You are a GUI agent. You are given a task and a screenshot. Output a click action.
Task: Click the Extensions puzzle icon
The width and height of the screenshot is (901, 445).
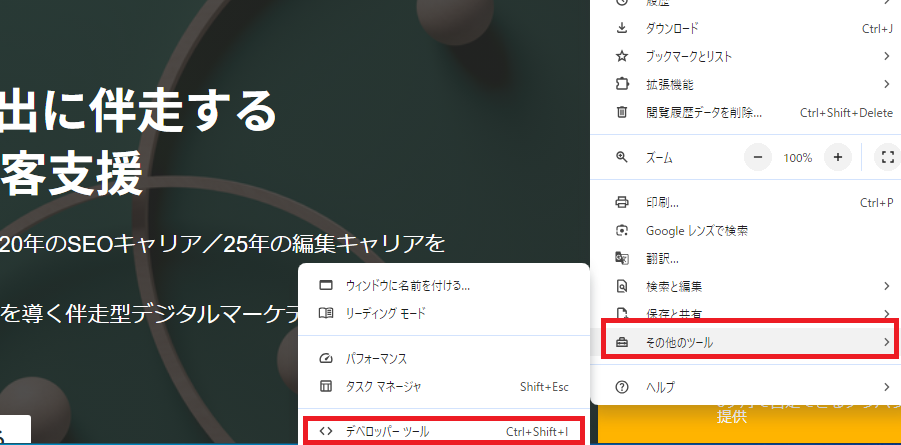[622, 85]
